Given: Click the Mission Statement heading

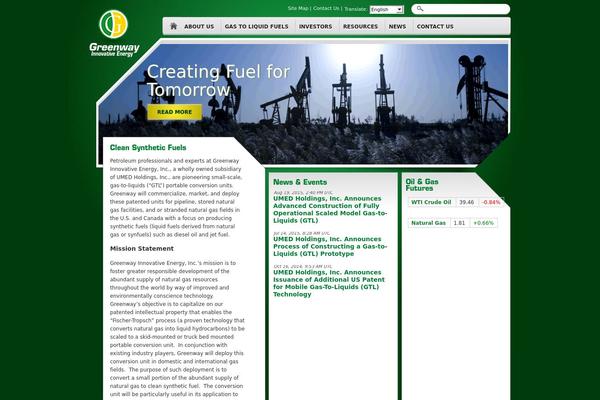Looking at the screenshot, I should pyautogui.click(x=142, y=248).
